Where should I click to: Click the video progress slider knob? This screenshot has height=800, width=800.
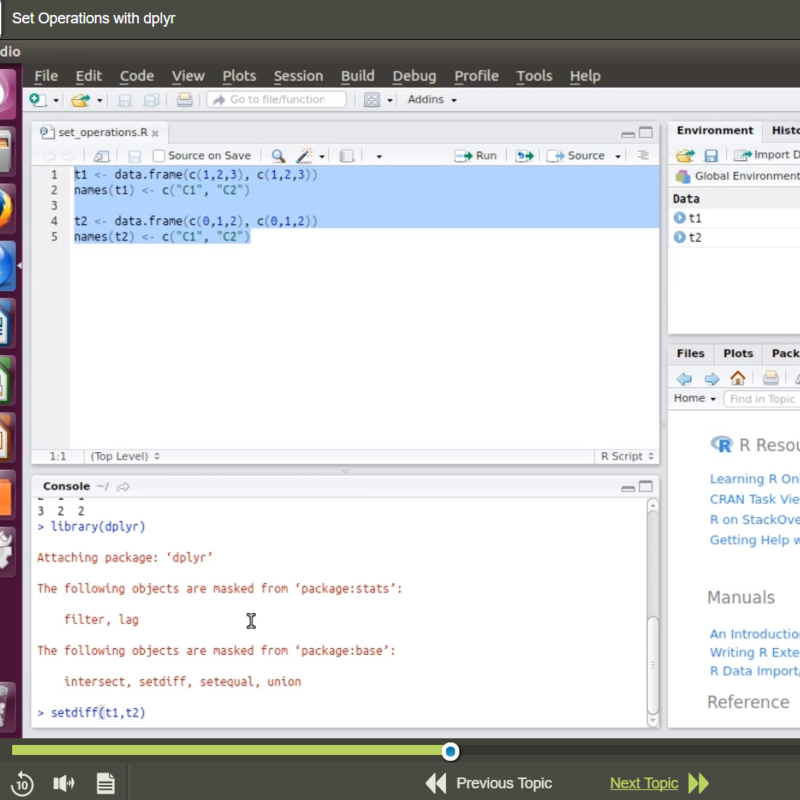[450, 751]
